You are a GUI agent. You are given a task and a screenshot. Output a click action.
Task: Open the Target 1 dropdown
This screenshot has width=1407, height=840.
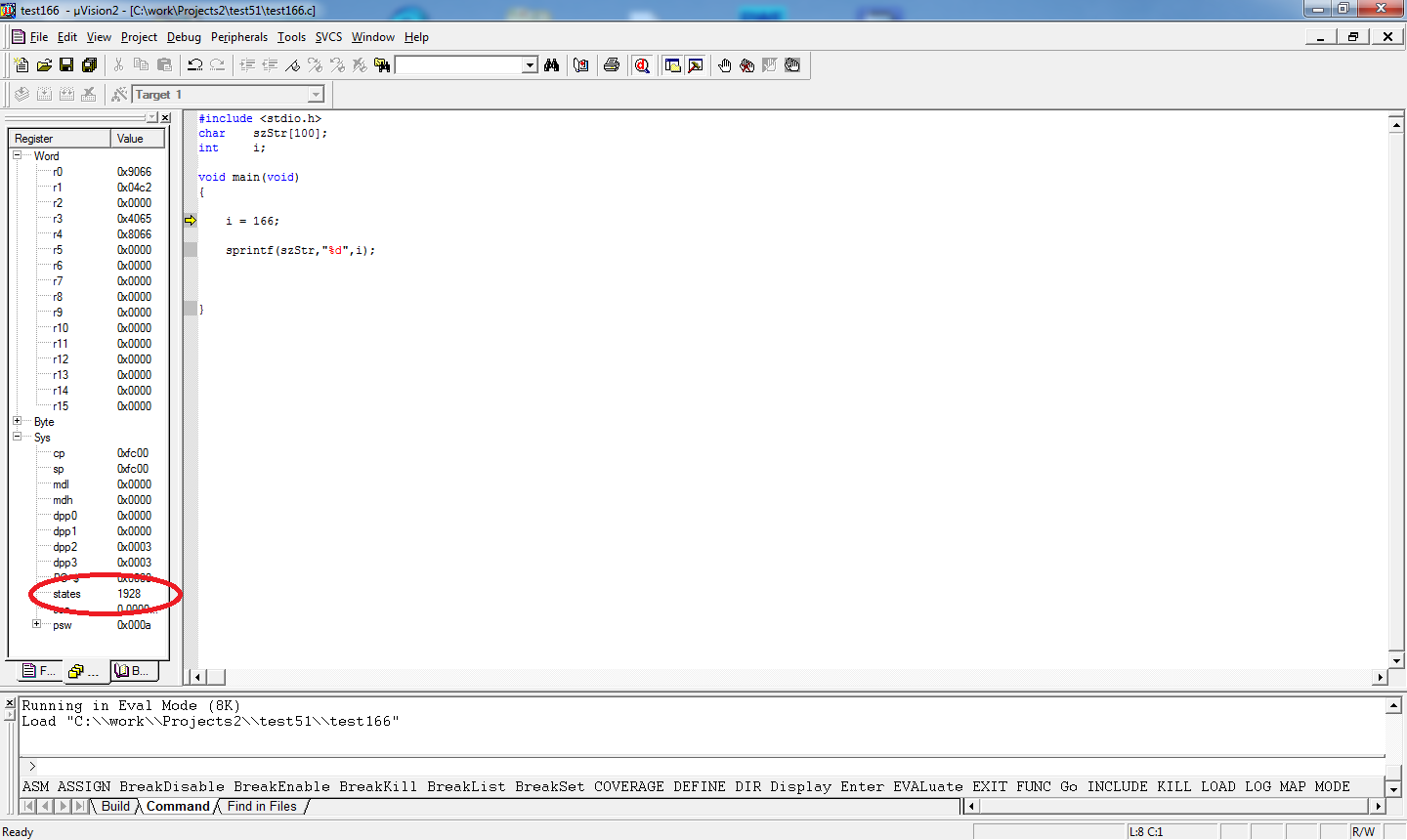316,95
